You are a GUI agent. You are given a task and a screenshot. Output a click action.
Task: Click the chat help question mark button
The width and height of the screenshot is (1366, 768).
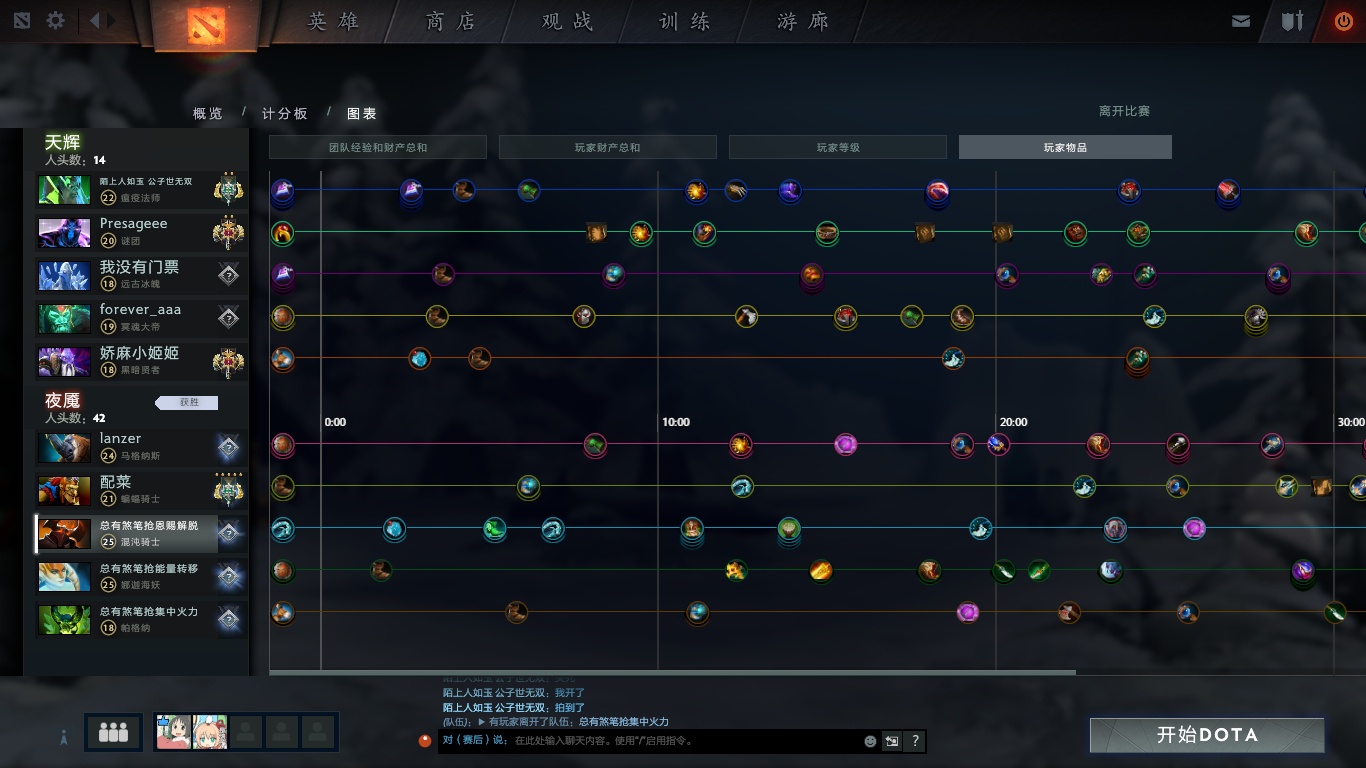click(x=914, y=741)
